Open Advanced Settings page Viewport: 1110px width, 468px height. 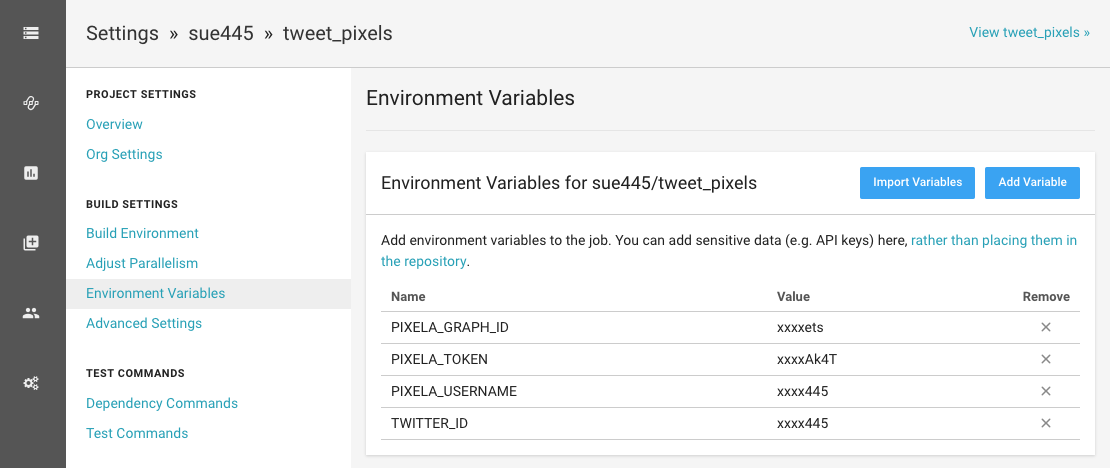pos(144,323)
